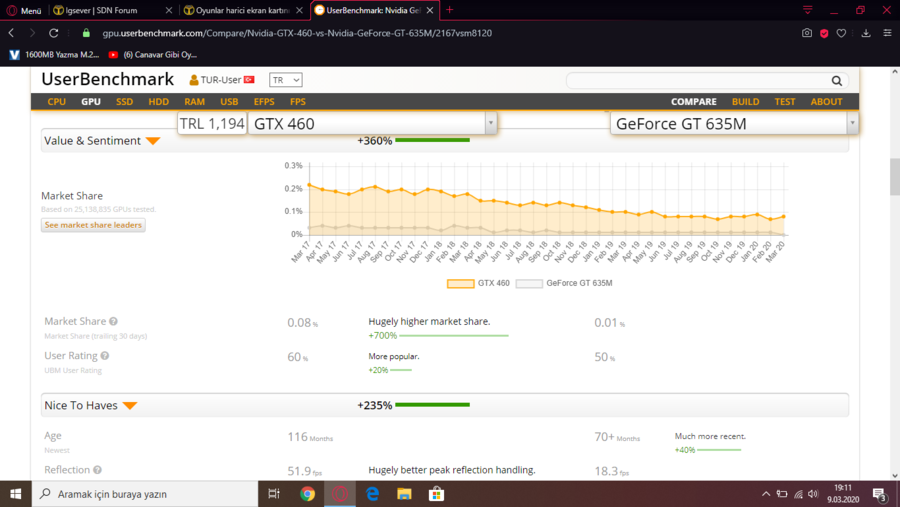Screen dimensions: 900x507
Task: Open the ad blocker shield icon
Action: click(x=824, y=33)
